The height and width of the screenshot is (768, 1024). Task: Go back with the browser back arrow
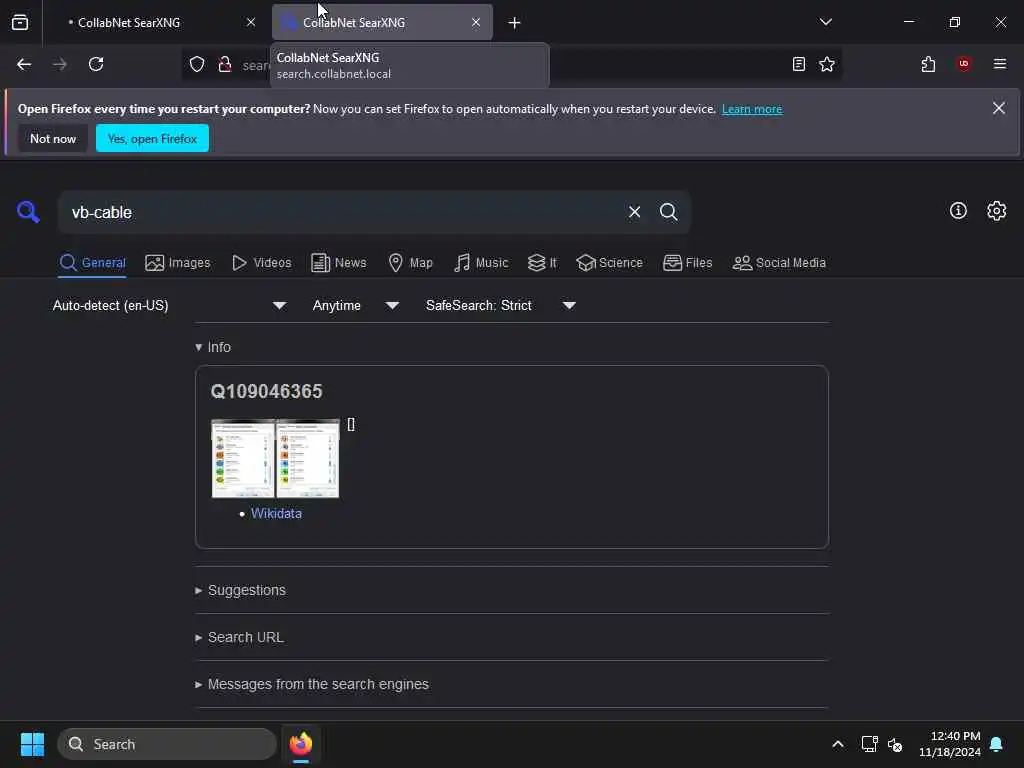pyautogui.click(x=24, y=64)
